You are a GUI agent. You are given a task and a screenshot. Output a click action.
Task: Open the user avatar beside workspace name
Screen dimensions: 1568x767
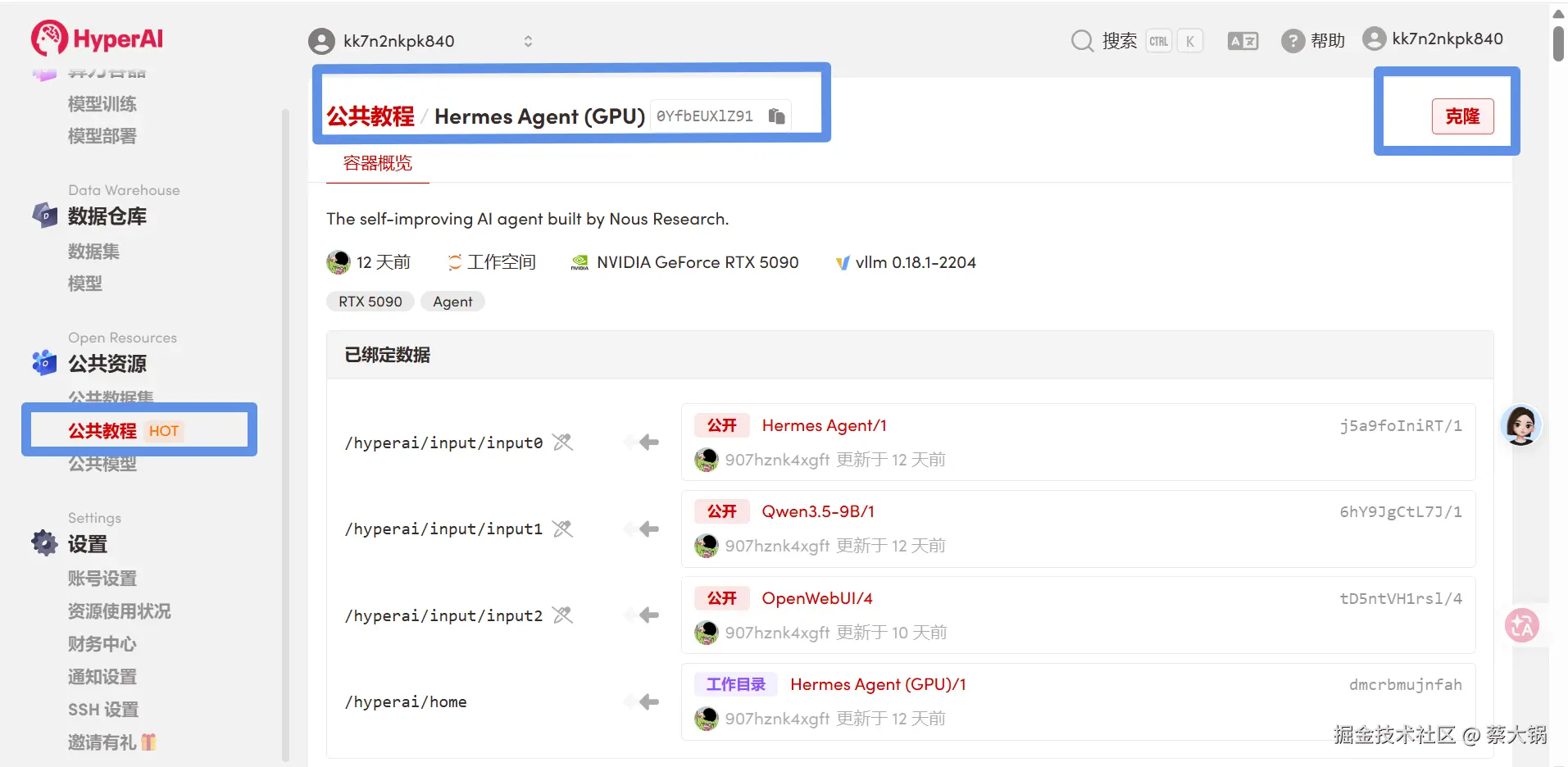[x=321, y=41]
